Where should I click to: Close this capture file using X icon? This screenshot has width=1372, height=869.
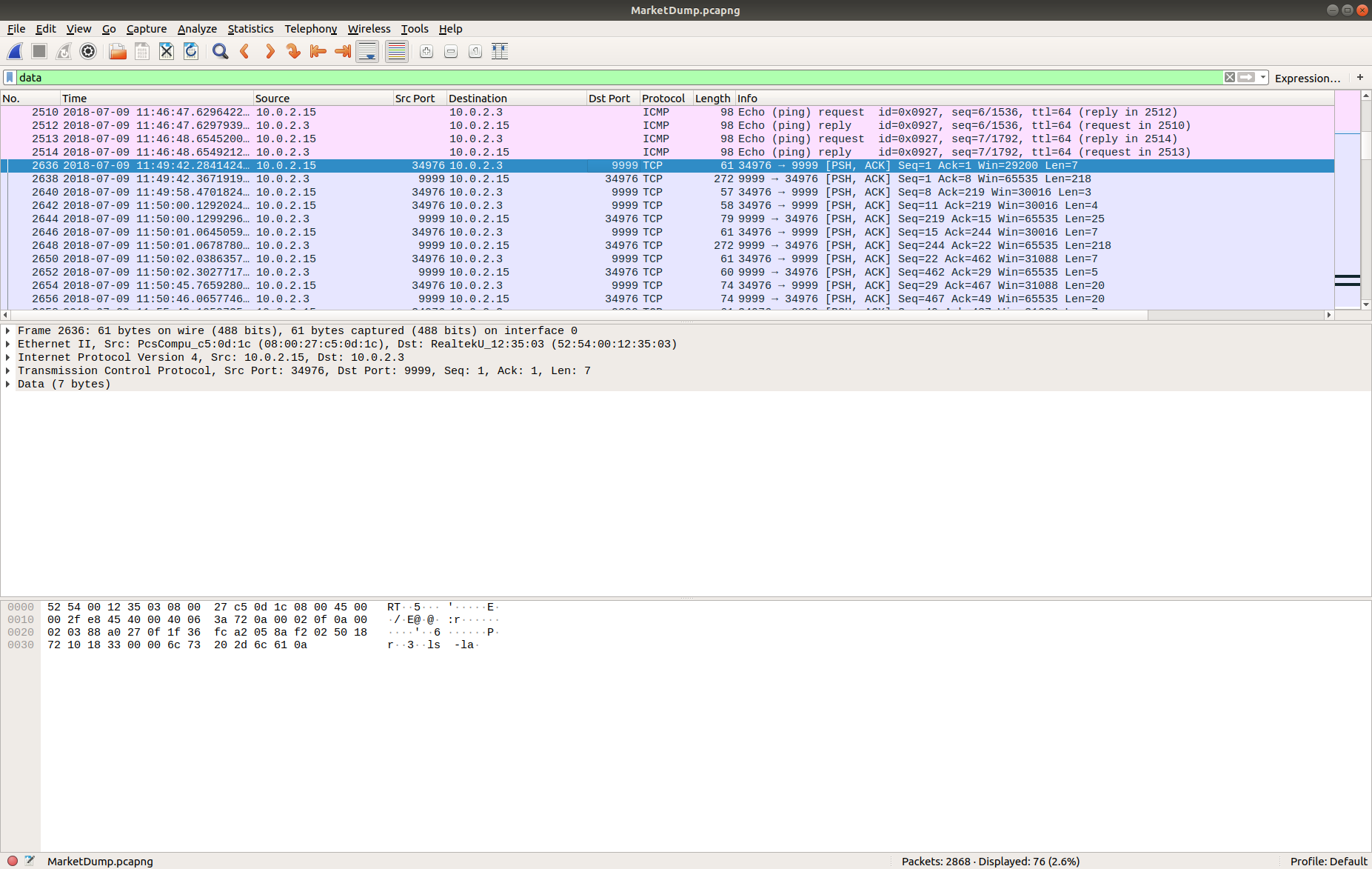point(167,51)
